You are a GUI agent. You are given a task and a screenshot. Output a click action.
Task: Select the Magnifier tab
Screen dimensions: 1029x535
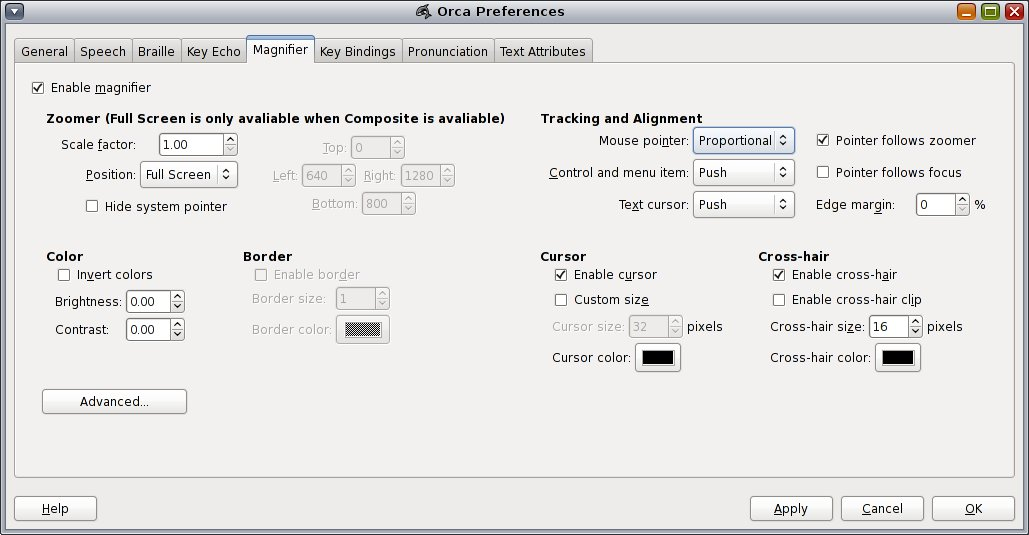coord(280,49)
